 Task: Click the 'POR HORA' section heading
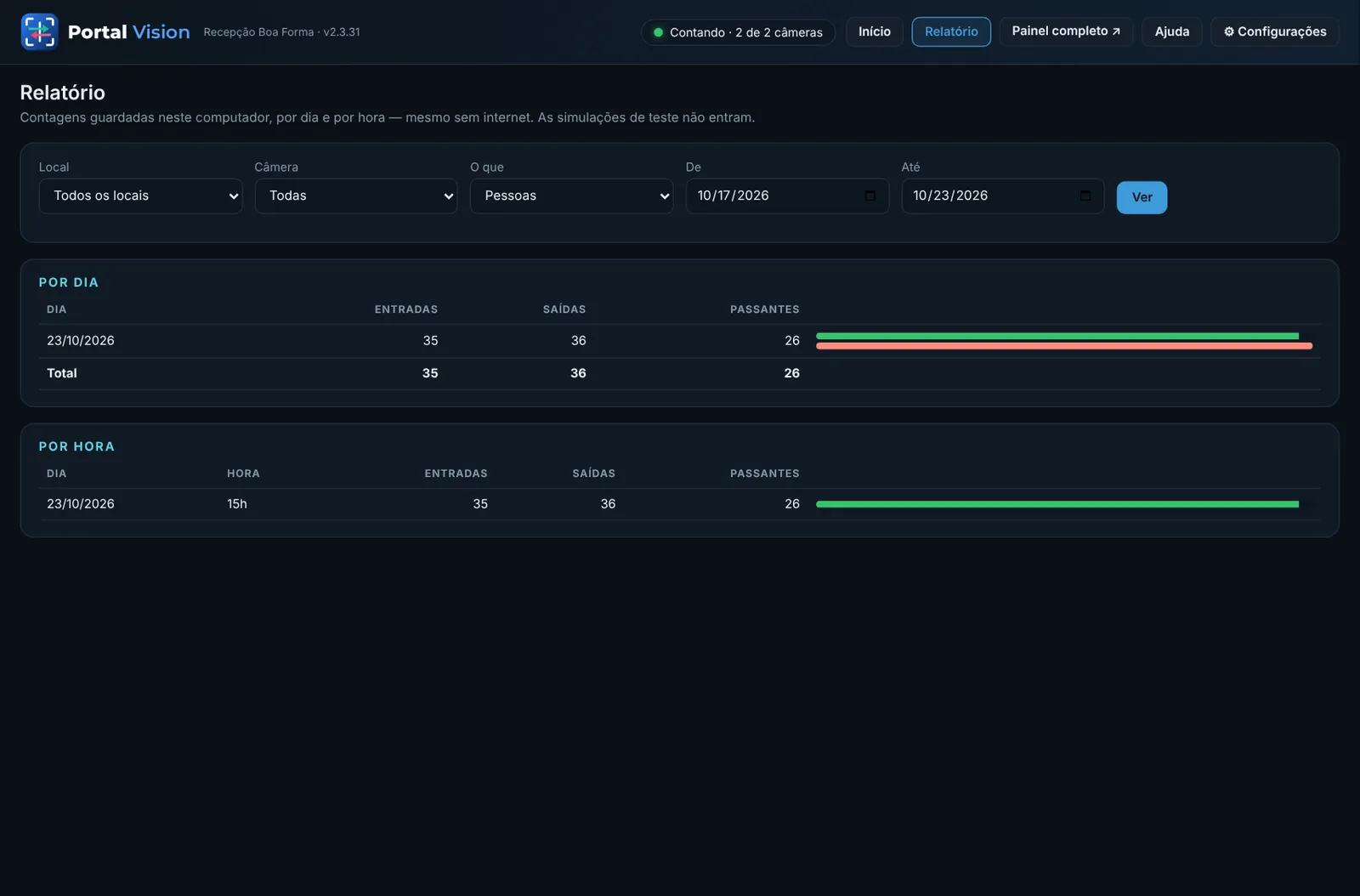coord(76,446)
